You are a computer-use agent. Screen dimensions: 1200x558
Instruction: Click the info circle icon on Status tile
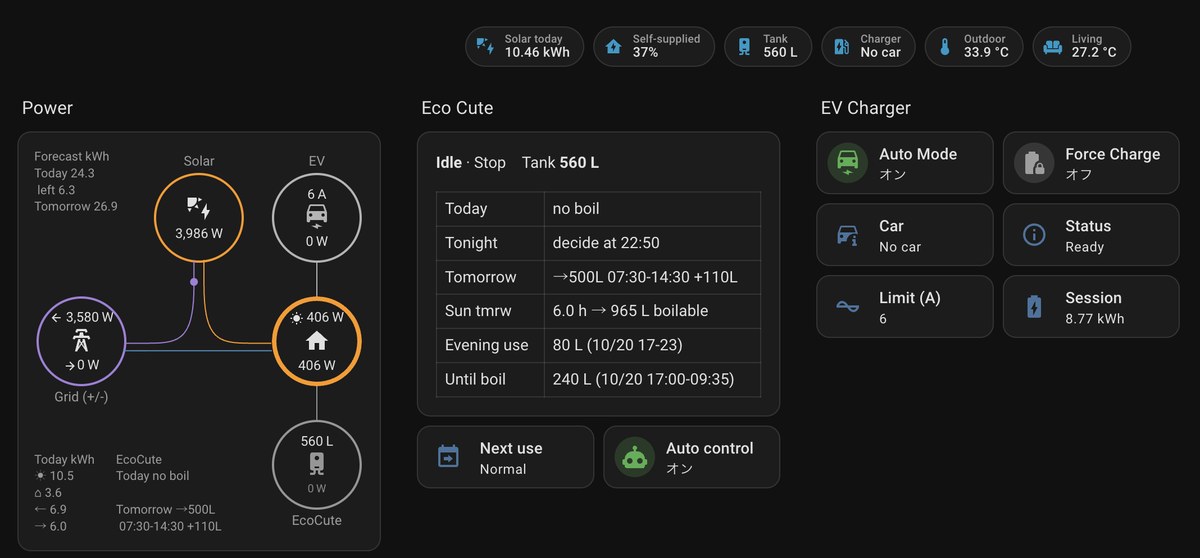click(1034, 235)
